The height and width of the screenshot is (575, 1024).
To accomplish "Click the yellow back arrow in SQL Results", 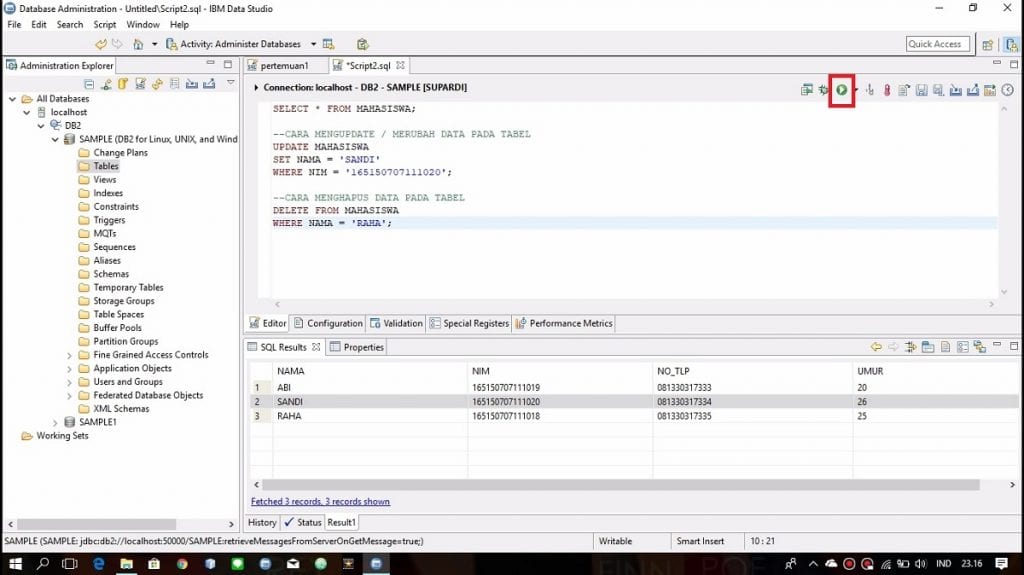I will pyautogui.click(x=876, y=347).
